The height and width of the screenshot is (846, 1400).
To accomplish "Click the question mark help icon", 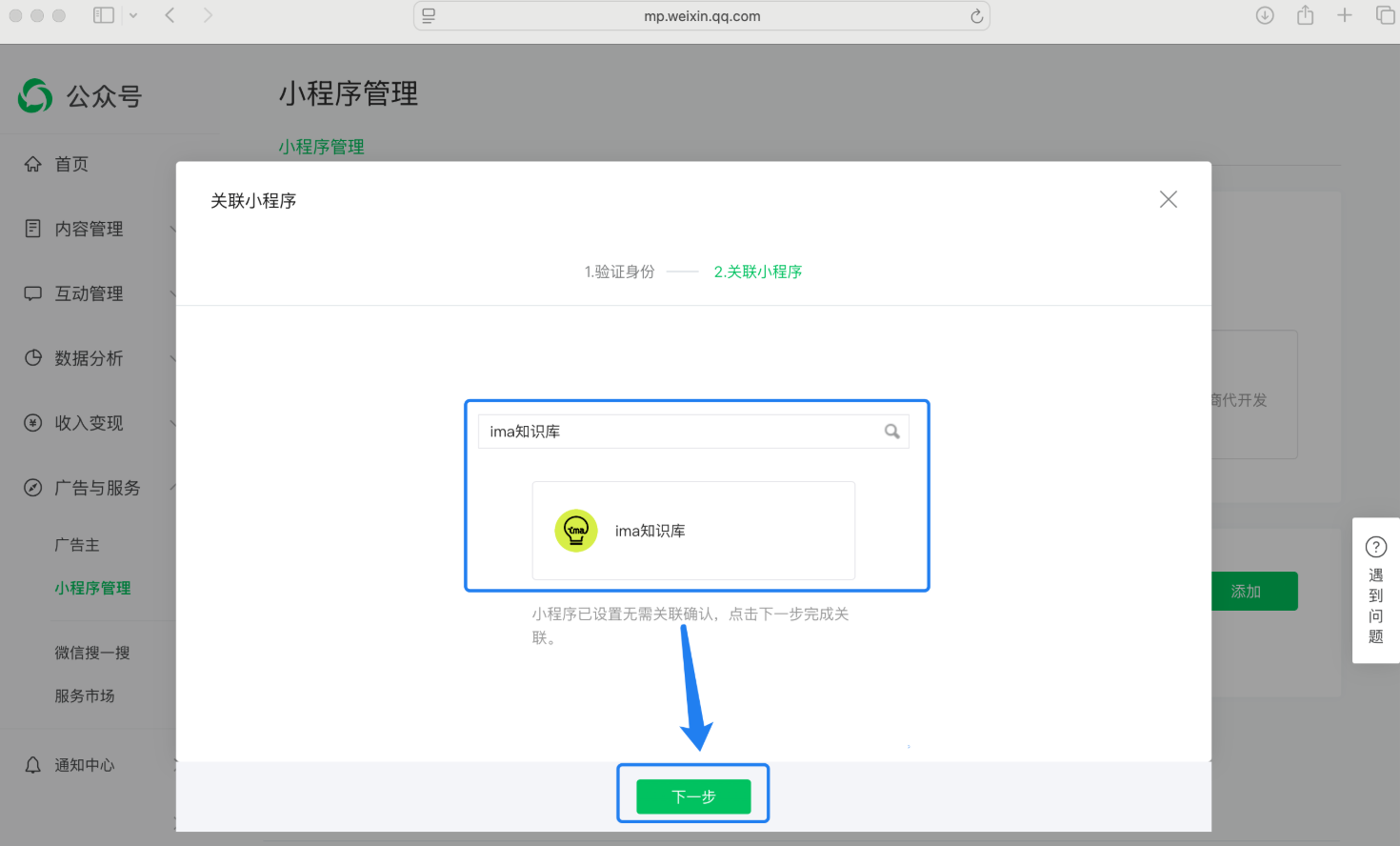I will point(1376,547).
